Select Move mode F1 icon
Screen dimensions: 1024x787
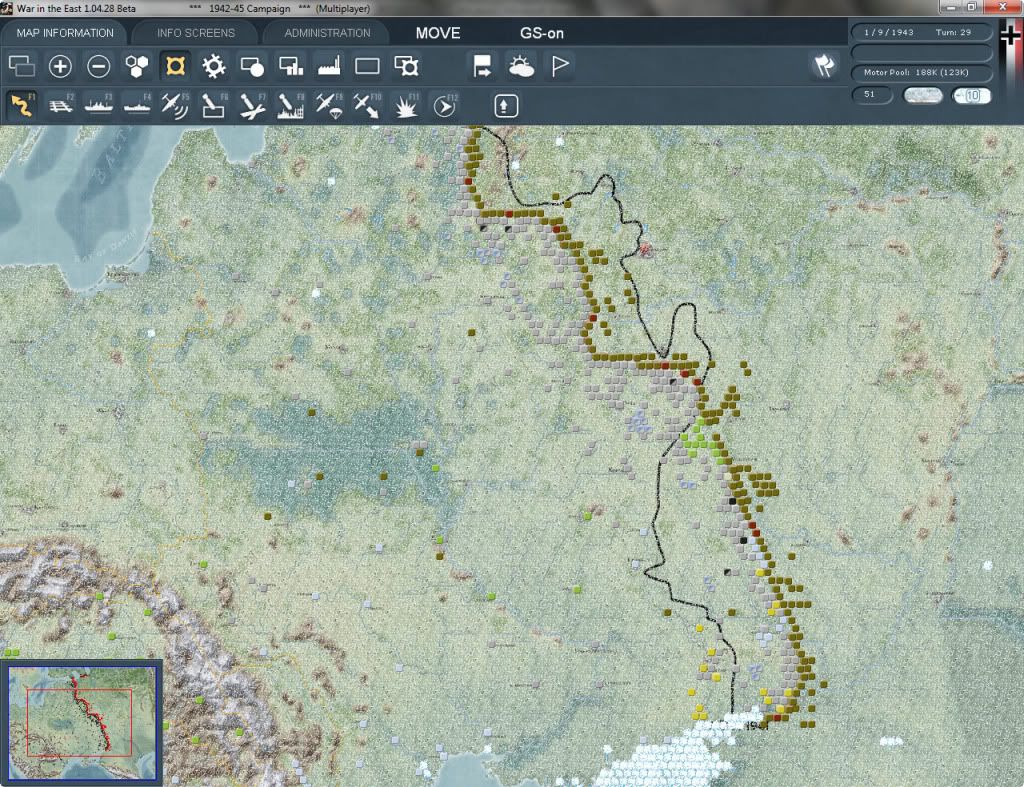(22, 105)
